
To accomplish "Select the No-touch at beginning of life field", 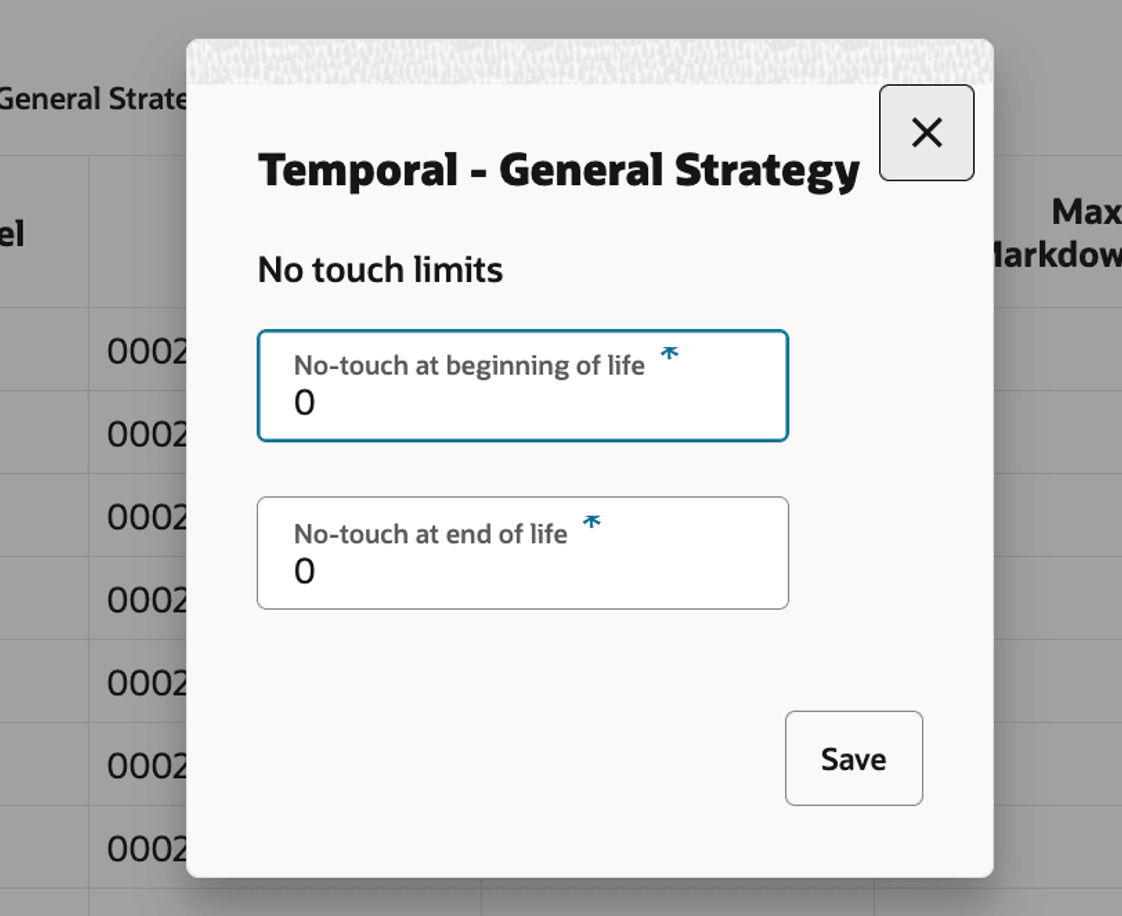I will point(522,385).
